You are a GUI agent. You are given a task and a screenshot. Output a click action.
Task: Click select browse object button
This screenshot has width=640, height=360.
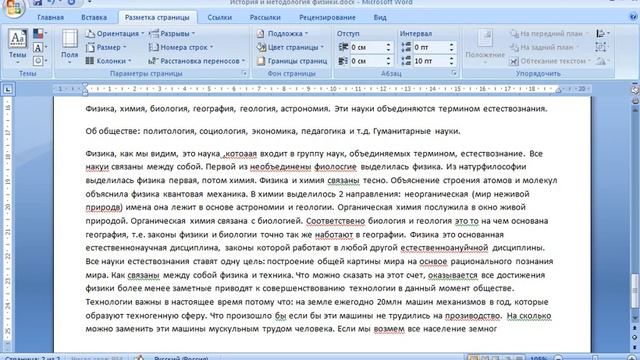click(635, 338)
